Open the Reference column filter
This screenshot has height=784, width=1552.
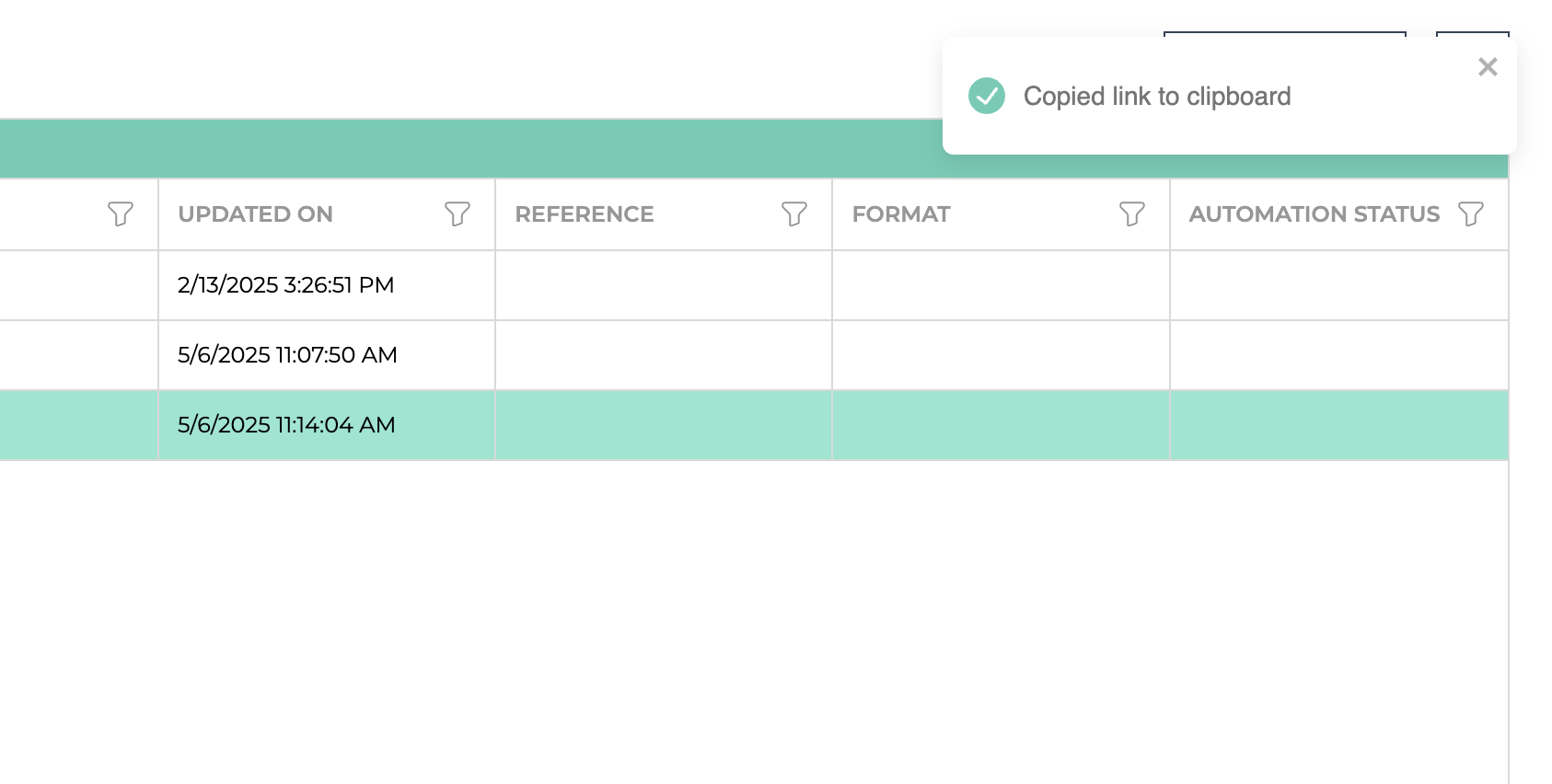click(x=794, y=214)
